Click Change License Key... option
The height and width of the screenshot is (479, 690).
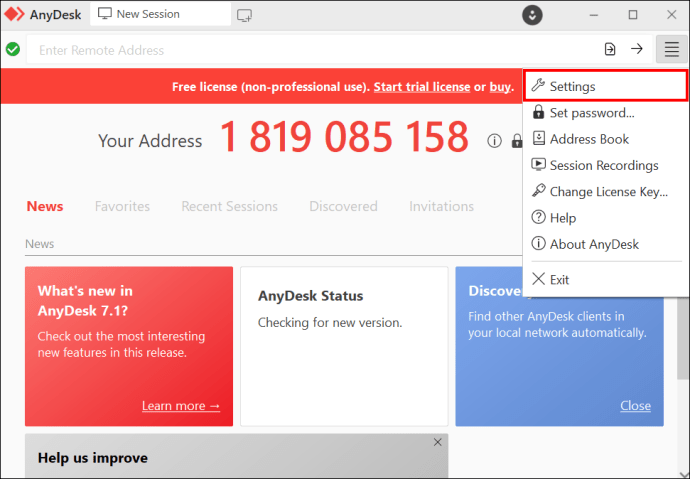click(606, 192)
